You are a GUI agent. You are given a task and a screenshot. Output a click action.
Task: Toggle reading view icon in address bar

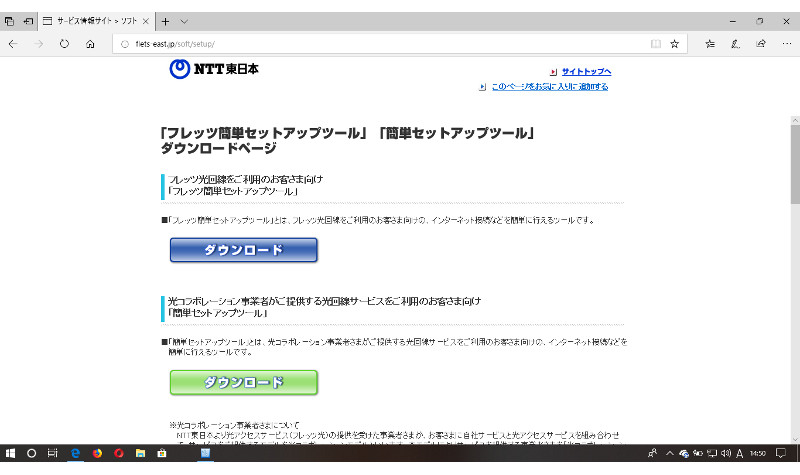(656, 44)
